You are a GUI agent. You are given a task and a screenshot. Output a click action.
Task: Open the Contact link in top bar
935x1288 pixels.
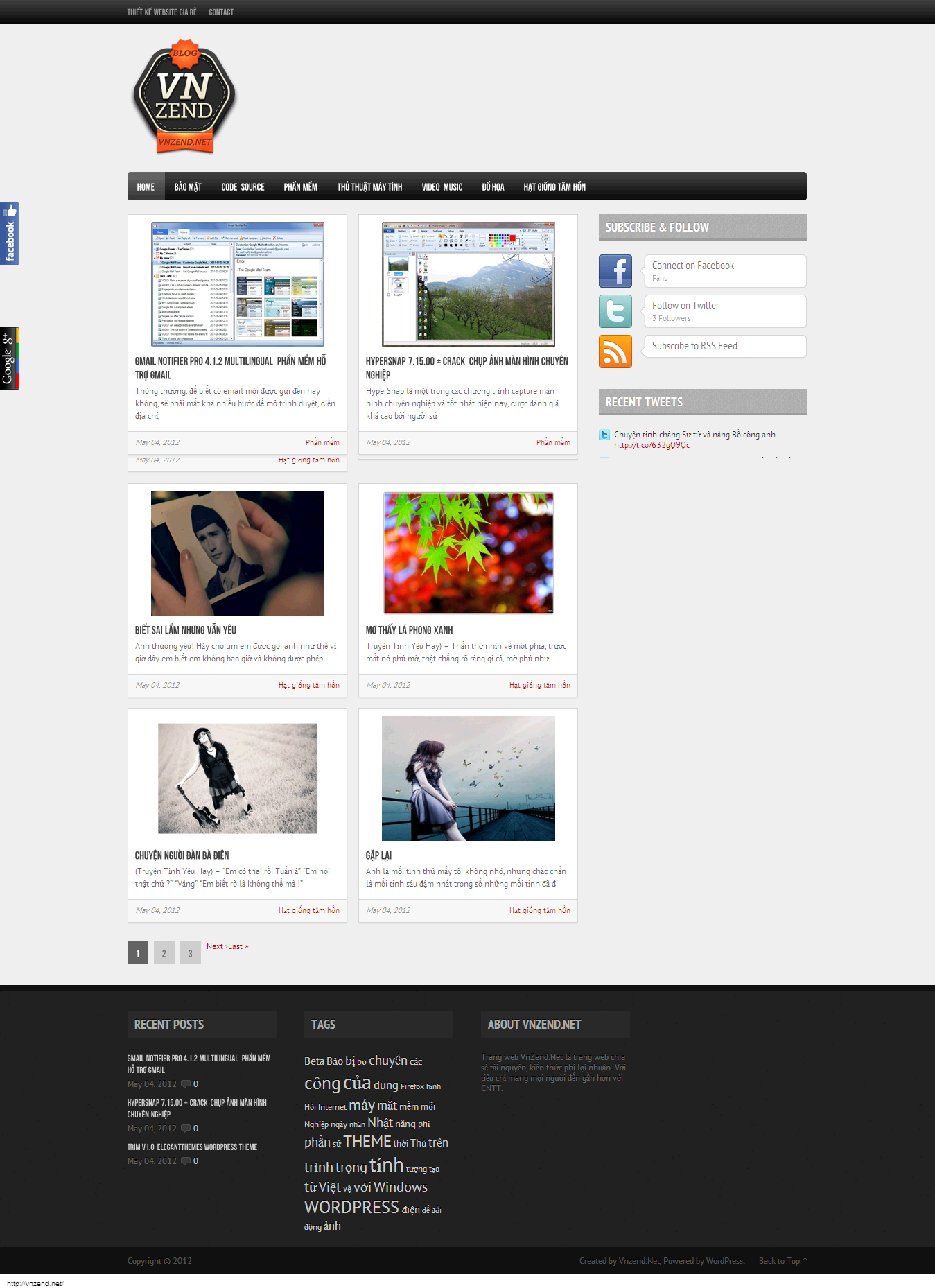pos(221,12)
